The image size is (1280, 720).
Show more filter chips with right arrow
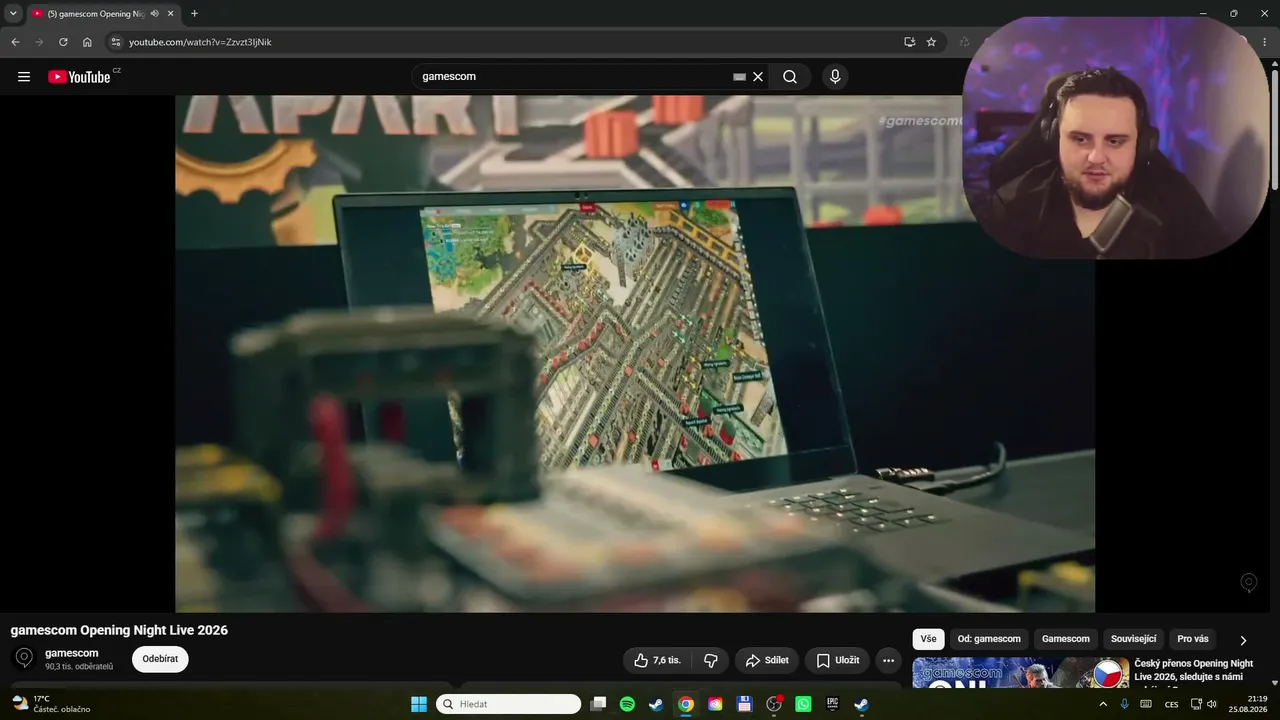click(1243, 640)
